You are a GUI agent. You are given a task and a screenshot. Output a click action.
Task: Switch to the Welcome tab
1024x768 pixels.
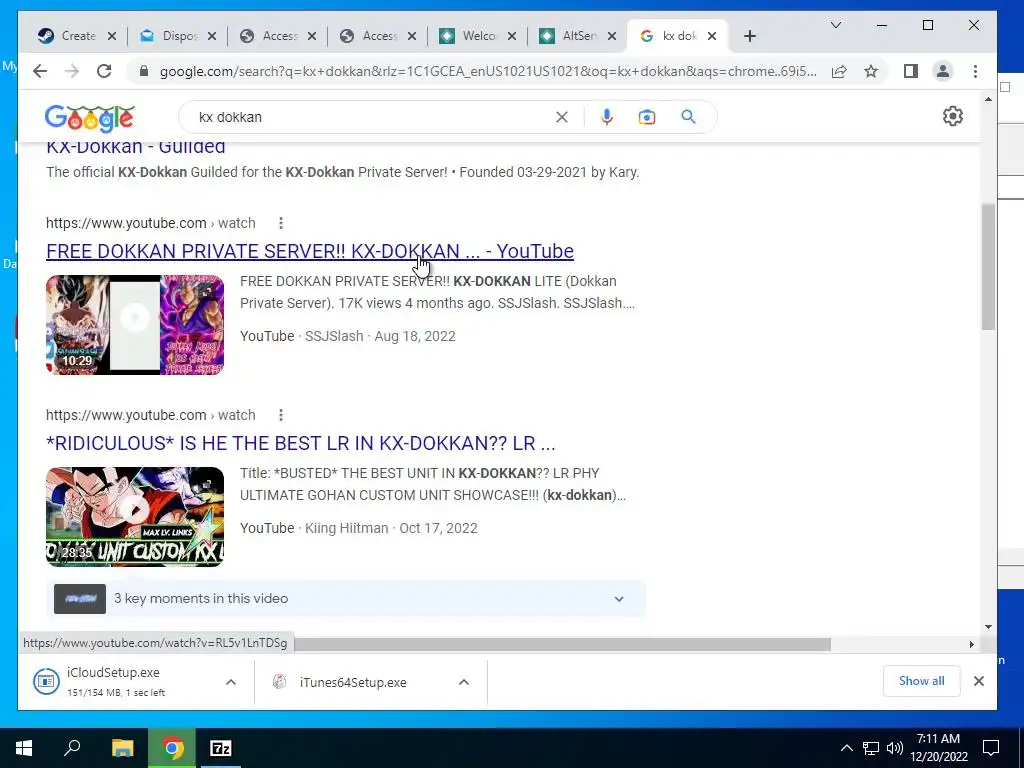pyautogui.click(x=476, y=36)
